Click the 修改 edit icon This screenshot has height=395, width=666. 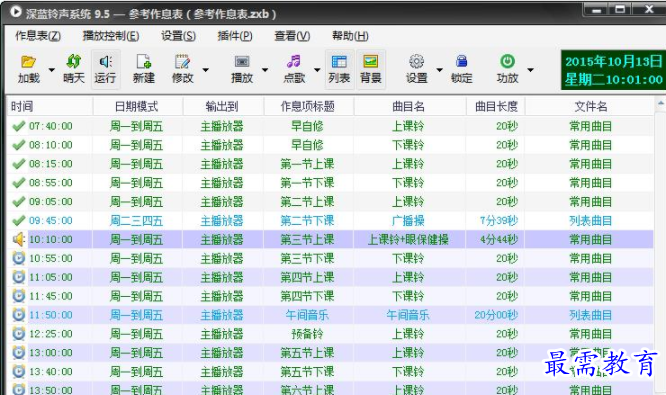(183, 62)
